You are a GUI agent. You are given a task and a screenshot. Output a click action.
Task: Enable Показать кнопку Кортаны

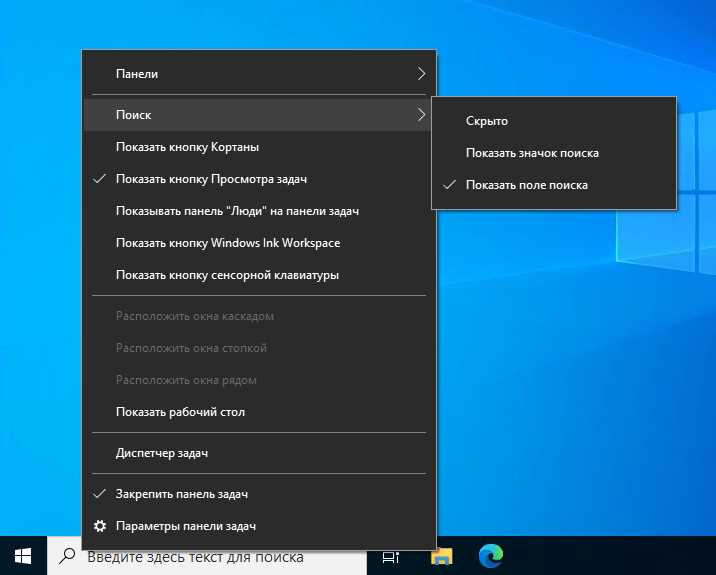259,147
